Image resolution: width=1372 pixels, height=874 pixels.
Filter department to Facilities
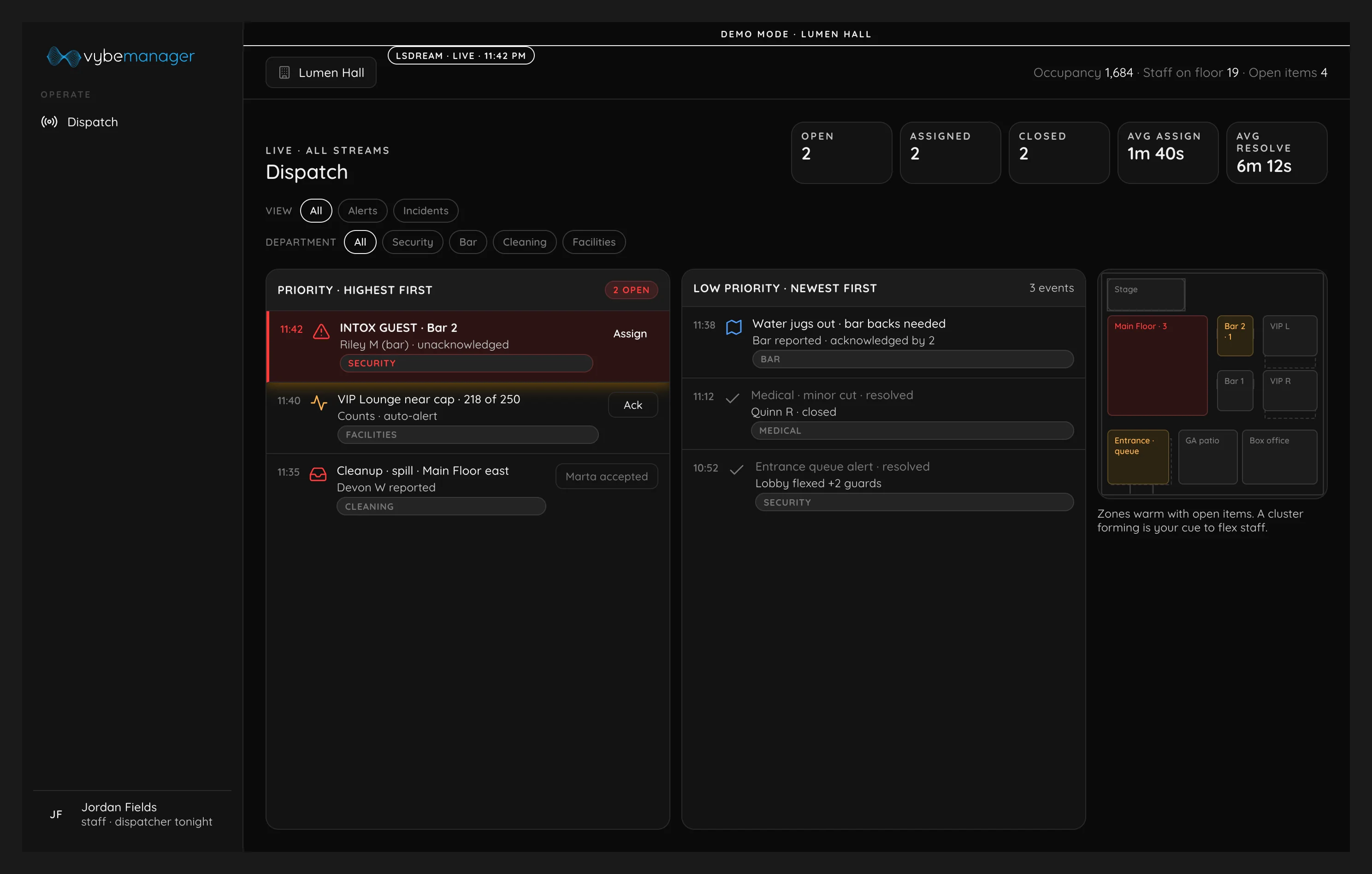click(x=594, y=242)
